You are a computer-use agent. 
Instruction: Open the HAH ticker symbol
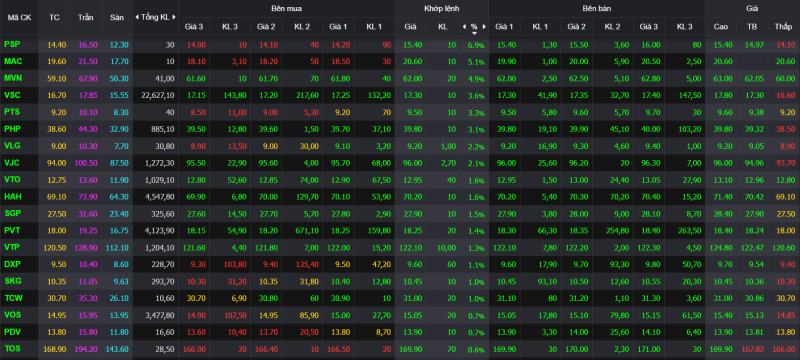point(13,196)
